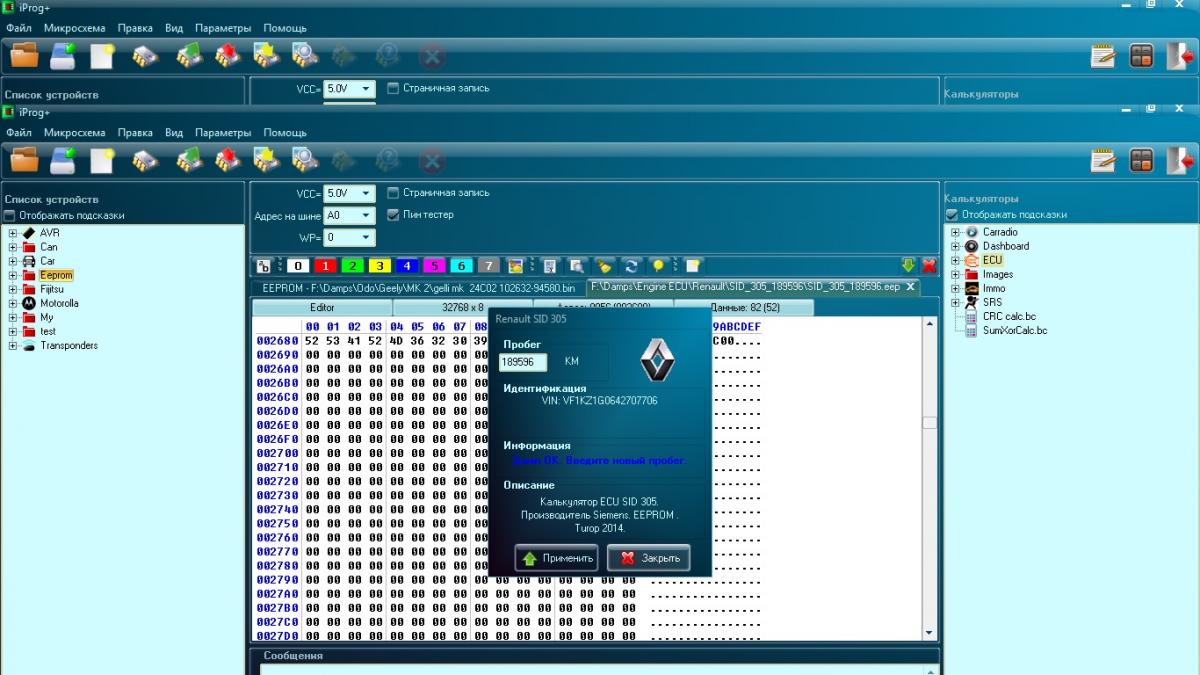Click the plain chip icon in front window toolbar
This screenshot has width=1200, height=675.
[x=146, y=160]
